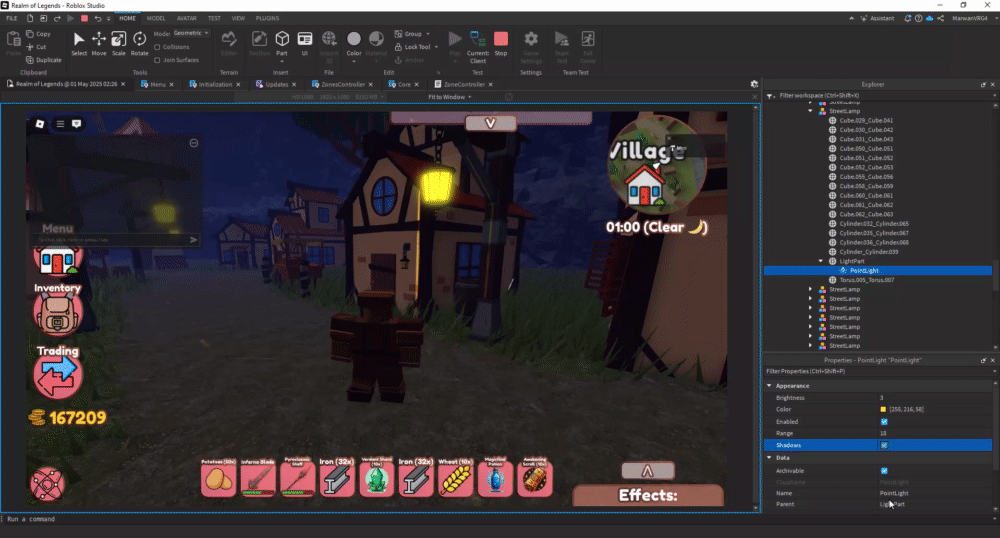The width and height of the screenshot is (1000, 538).
Task: Toggle the Collisions checkbox
Action: coord(158,47)
